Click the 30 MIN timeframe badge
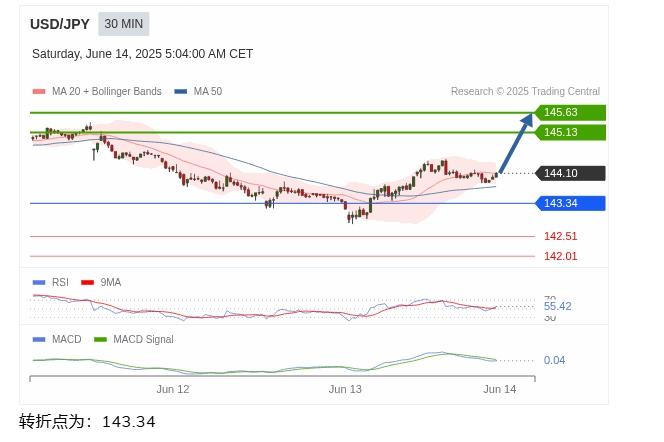Viewport: 664px width, 442px height. (x=124, y=24)
